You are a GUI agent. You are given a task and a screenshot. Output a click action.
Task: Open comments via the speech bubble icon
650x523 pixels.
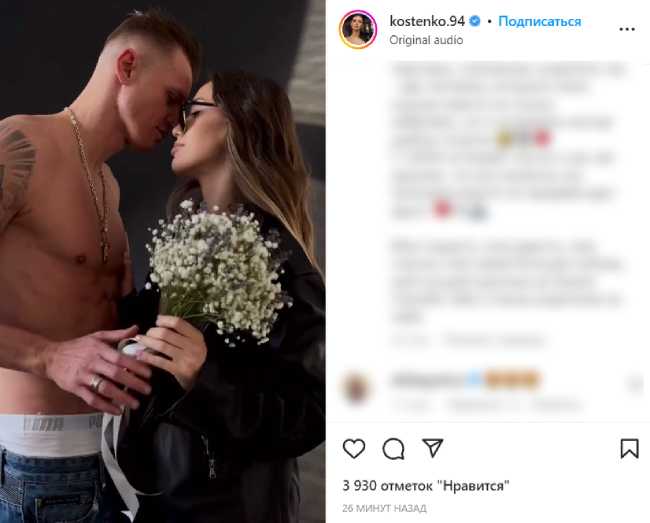pos(393,448)
